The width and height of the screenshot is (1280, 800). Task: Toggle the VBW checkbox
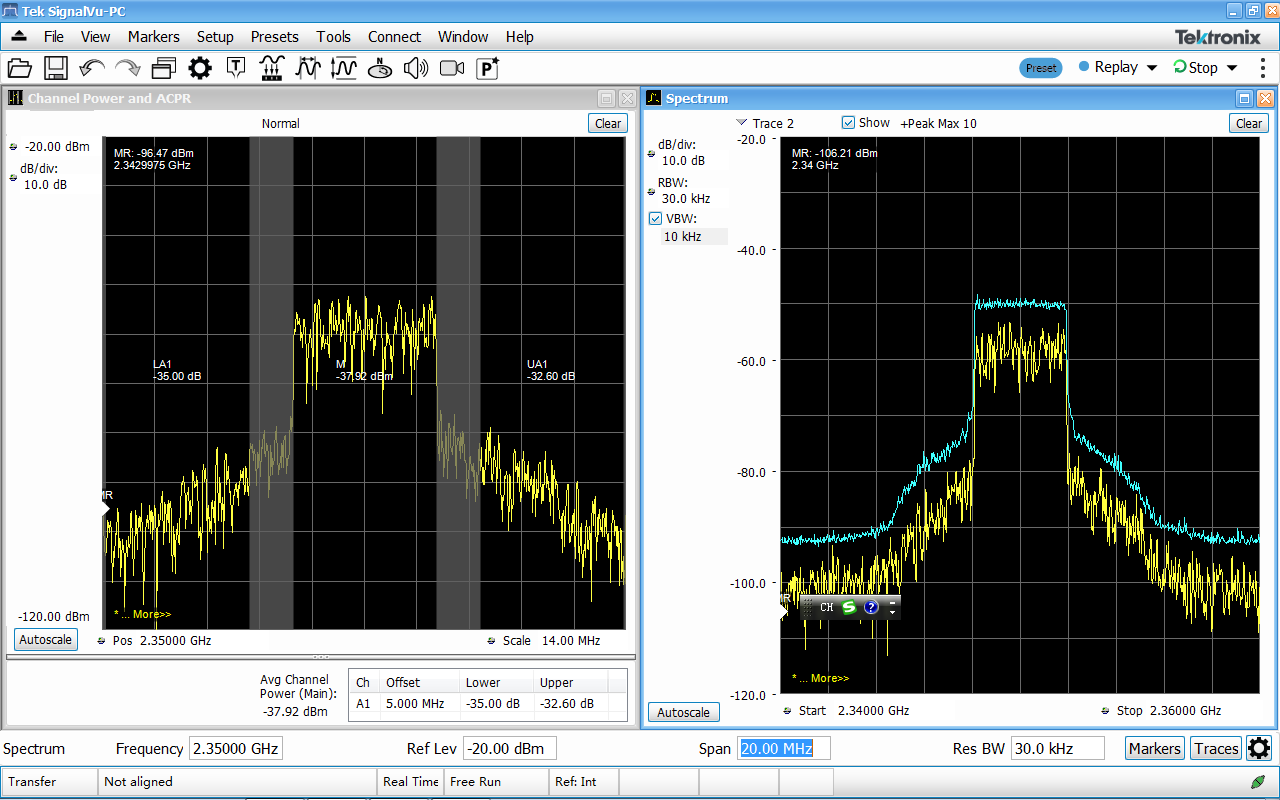656,218
